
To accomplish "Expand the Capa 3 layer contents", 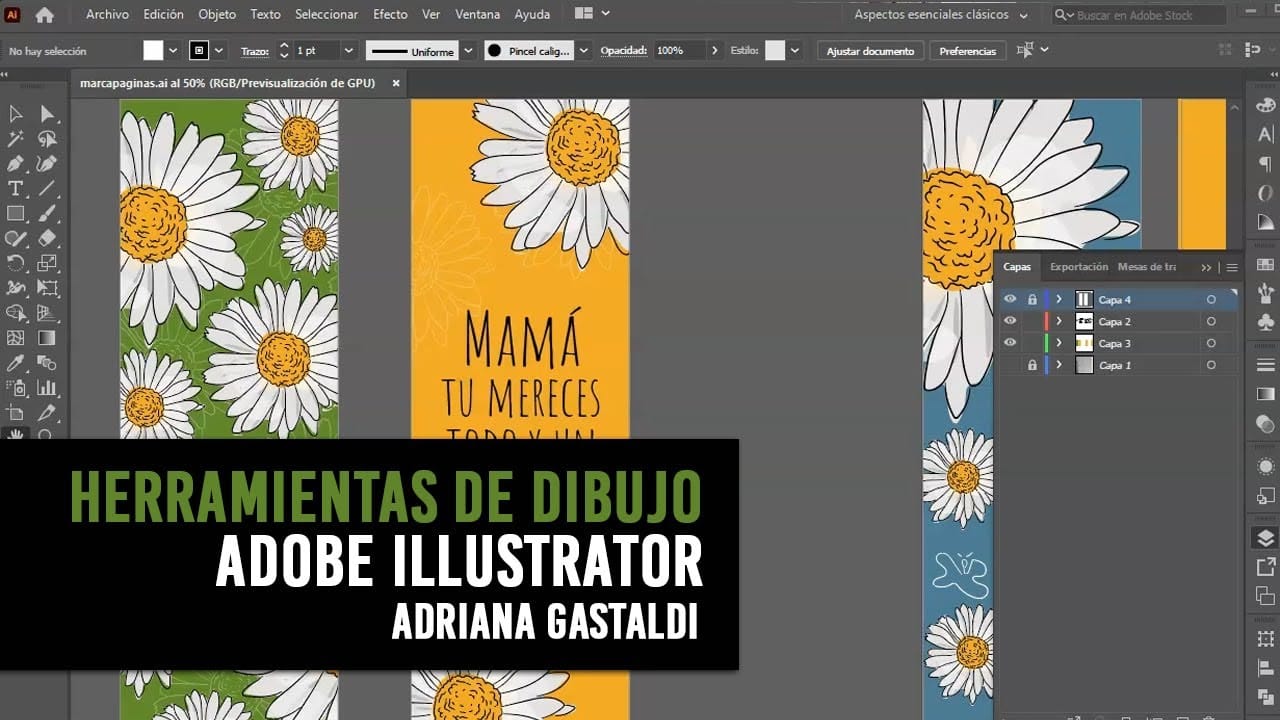I will [x=1059, y=343].
